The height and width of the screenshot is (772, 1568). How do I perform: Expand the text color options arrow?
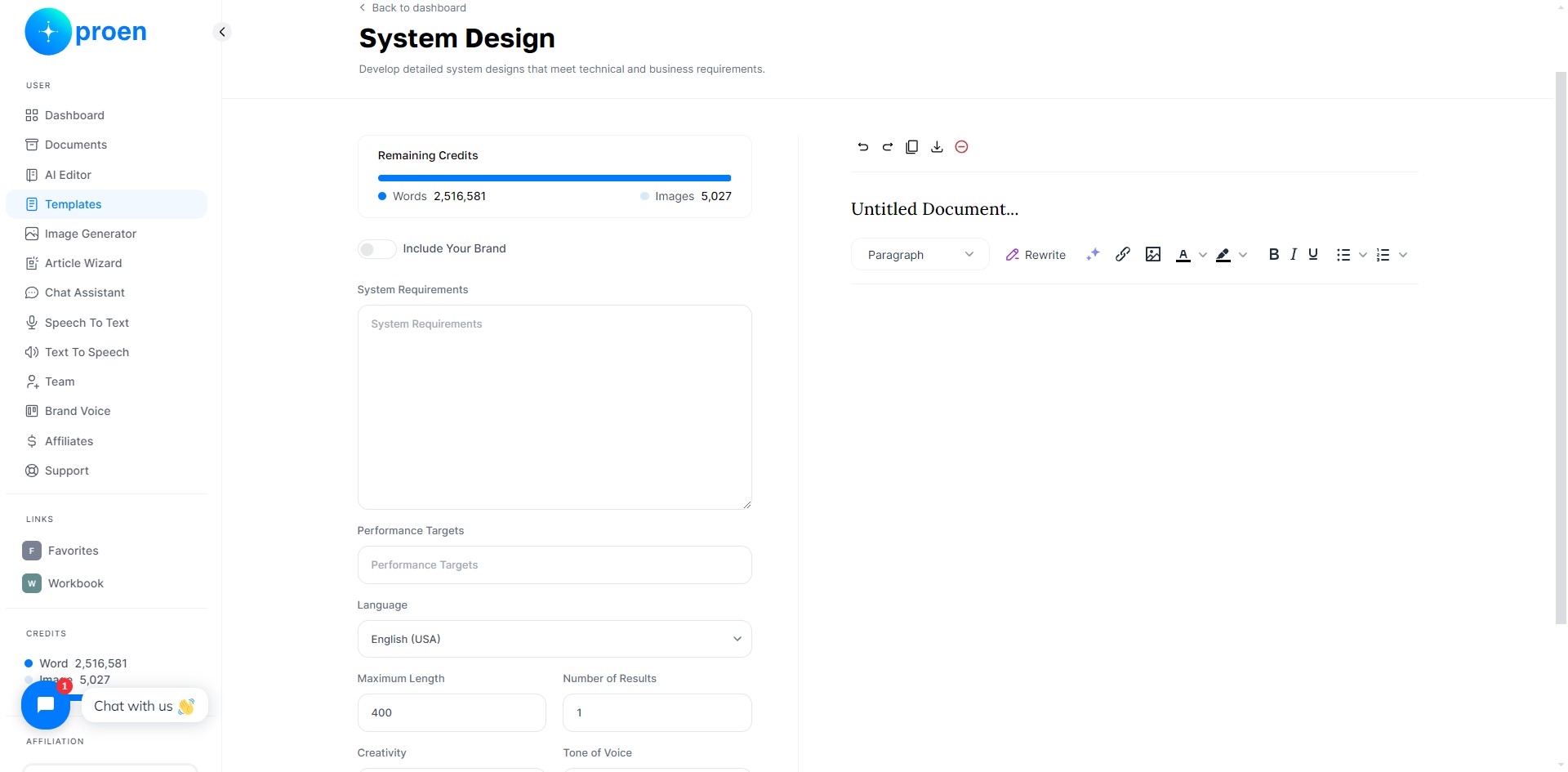[1202, 255]
